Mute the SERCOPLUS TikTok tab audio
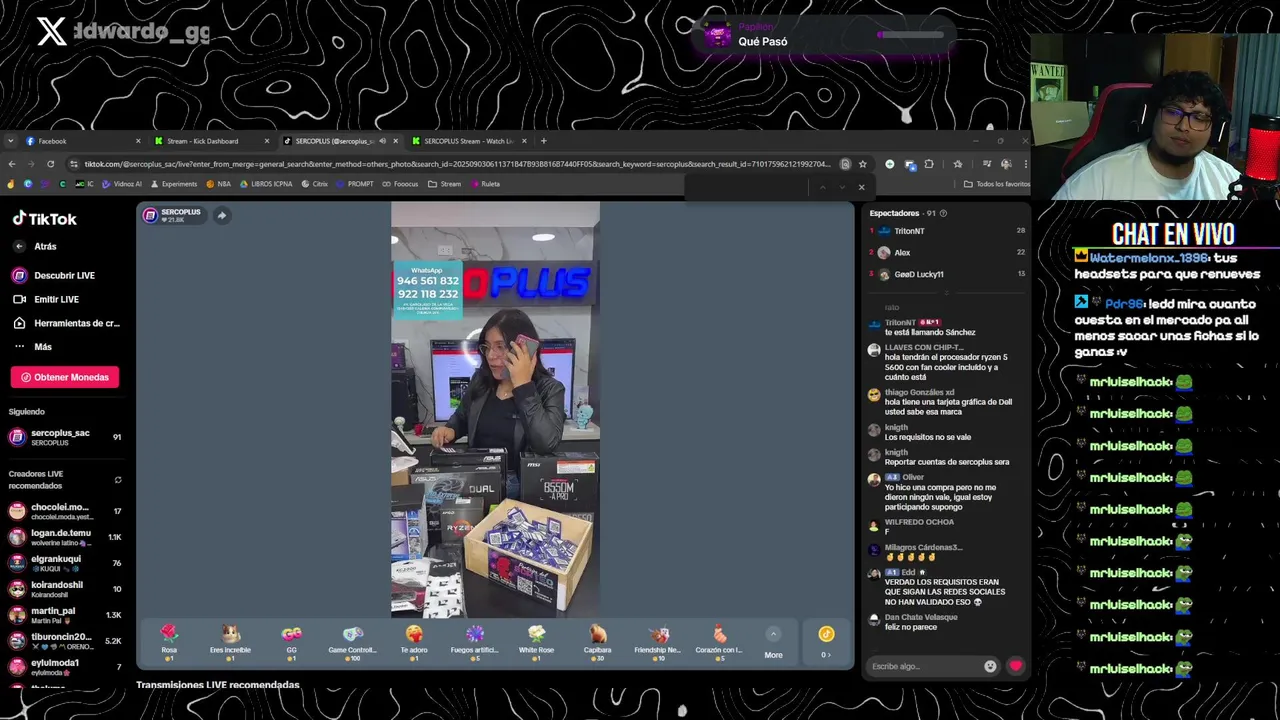The image size is (1280, 720). point(382,141)
